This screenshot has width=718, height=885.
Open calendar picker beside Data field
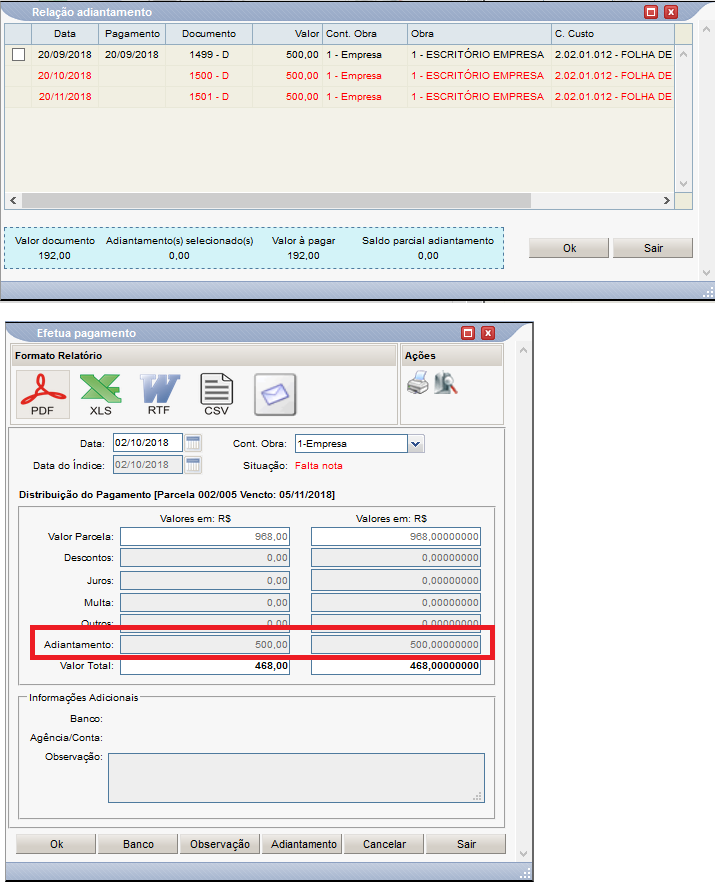(193, 443)
